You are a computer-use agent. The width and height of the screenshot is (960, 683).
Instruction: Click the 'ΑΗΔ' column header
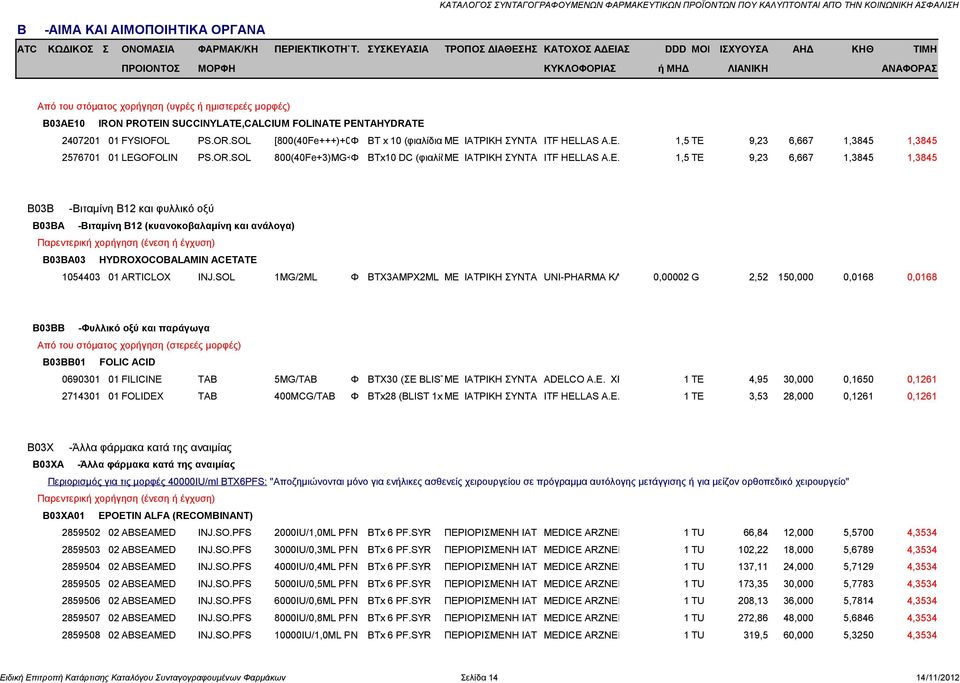(x=803, y=49)
